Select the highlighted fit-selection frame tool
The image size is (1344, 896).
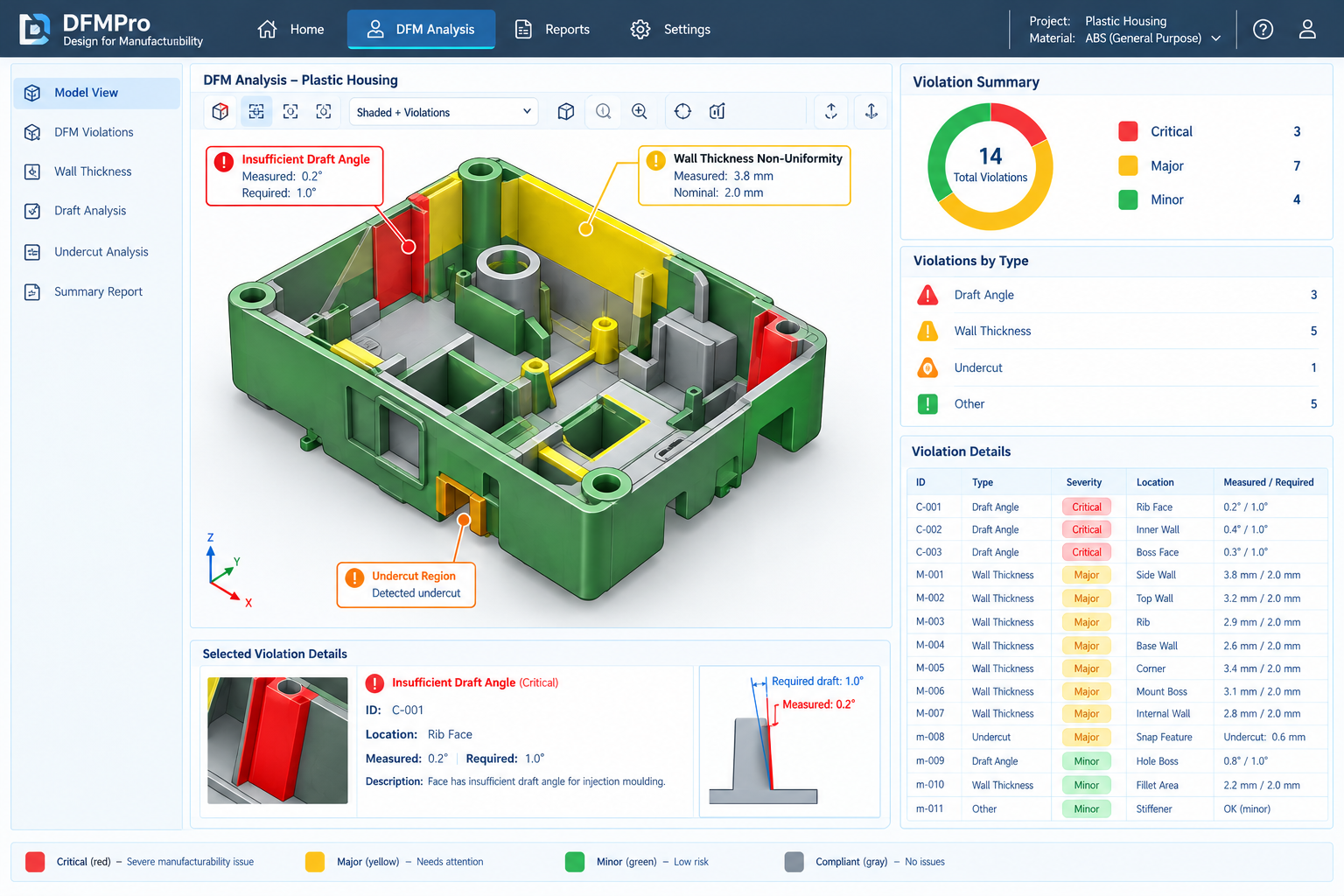click(256, 112)
